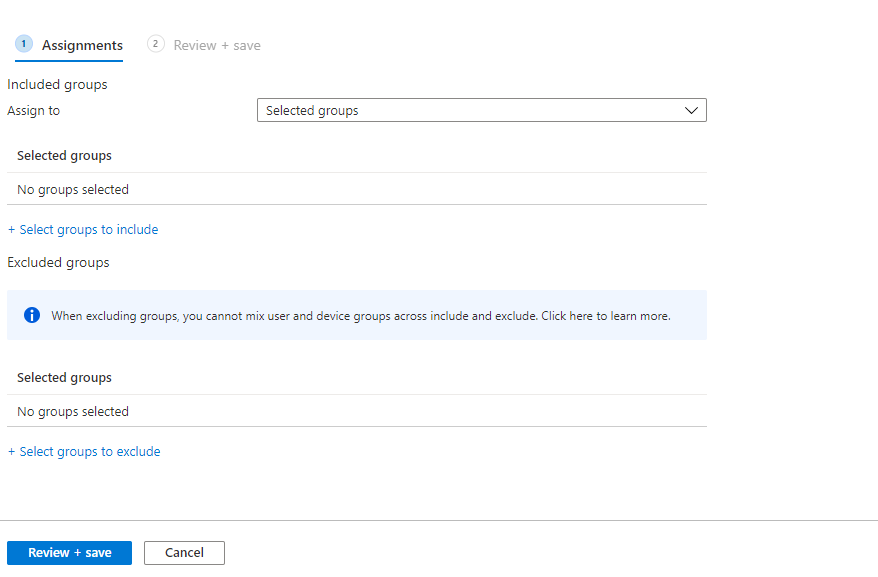878x577 pixels.
Task: Click the Assign to label
Action: [x=34, y=111]
